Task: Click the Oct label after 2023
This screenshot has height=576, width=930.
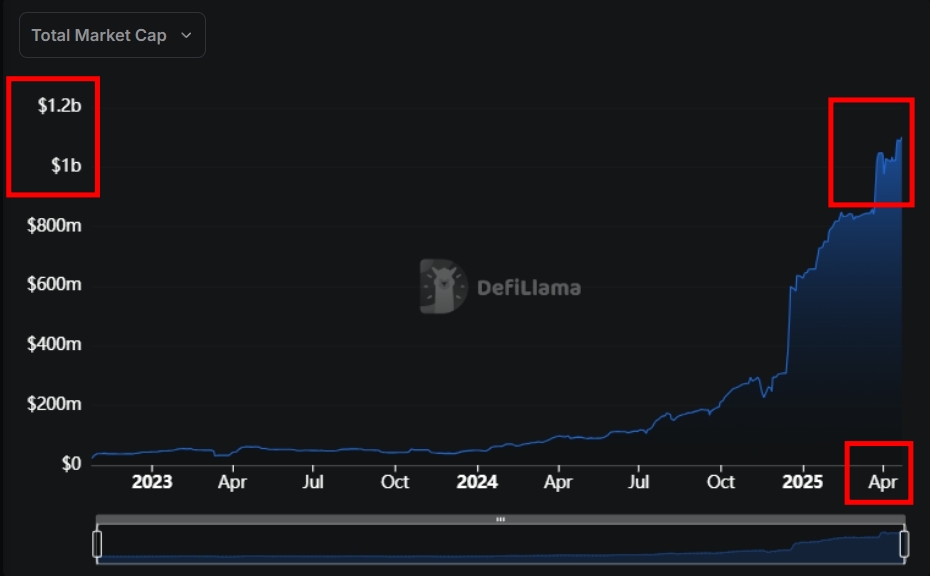Action: pyautogui.click(x=394, y=482)
